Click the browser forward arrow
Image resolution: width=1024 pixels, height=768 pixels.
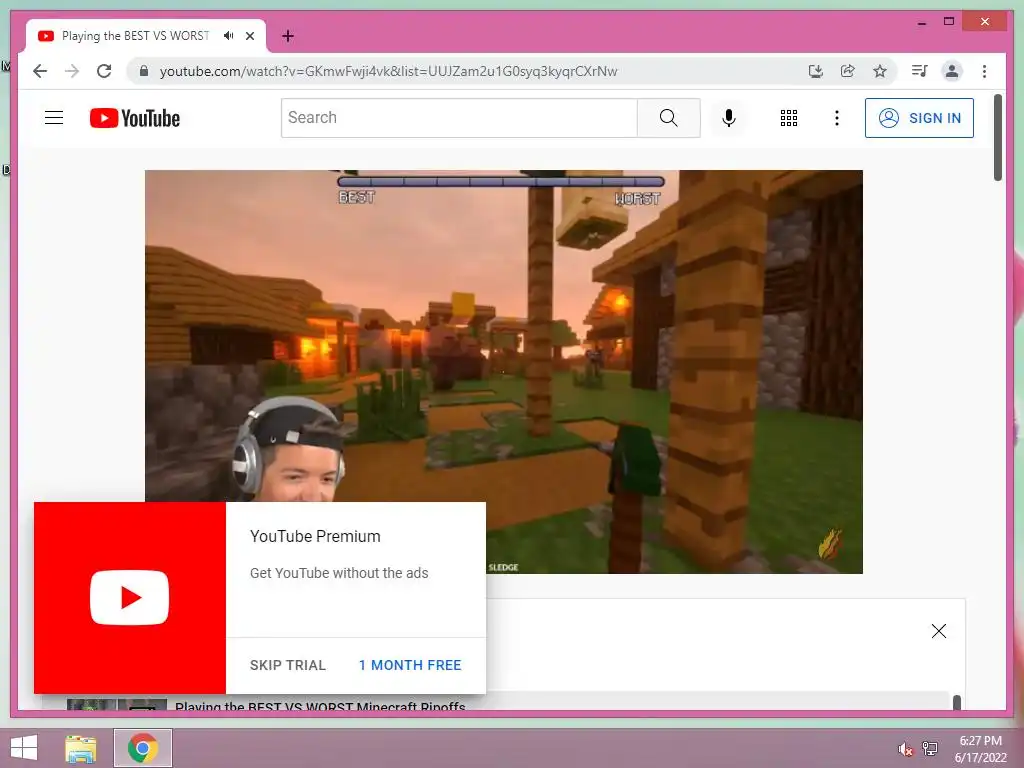pyautogui.click(x=72, y=71)
